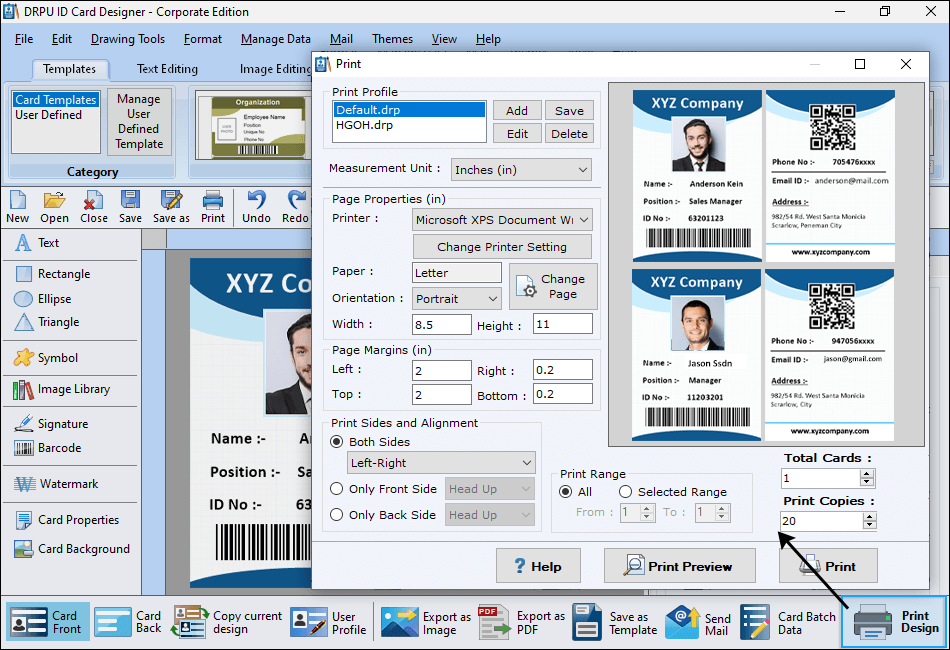Click Save print profile button
Screen dimensions: 950x650
(570, 111)
